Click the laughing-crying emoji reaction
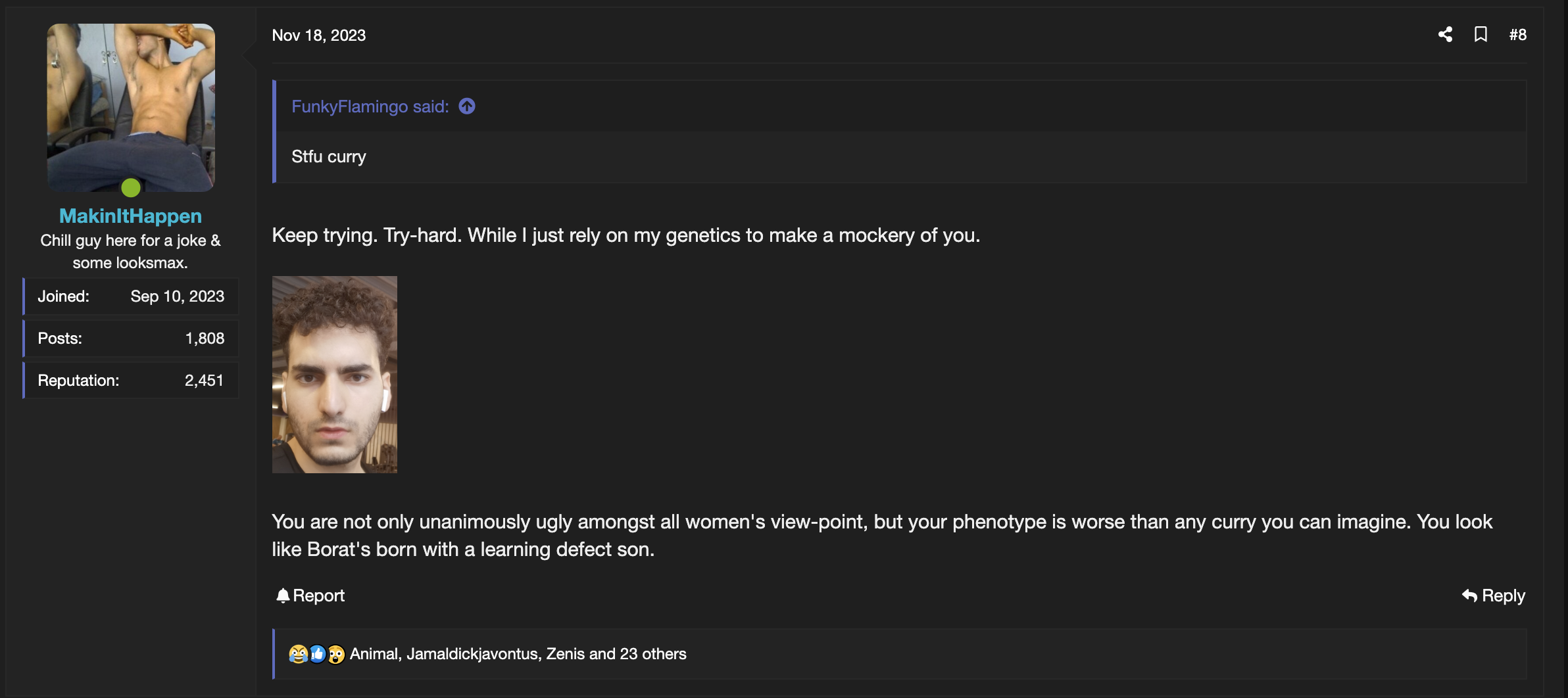The width and height of the screenshot is (1568, 698). pyautogui.click(x=298, y=654)
